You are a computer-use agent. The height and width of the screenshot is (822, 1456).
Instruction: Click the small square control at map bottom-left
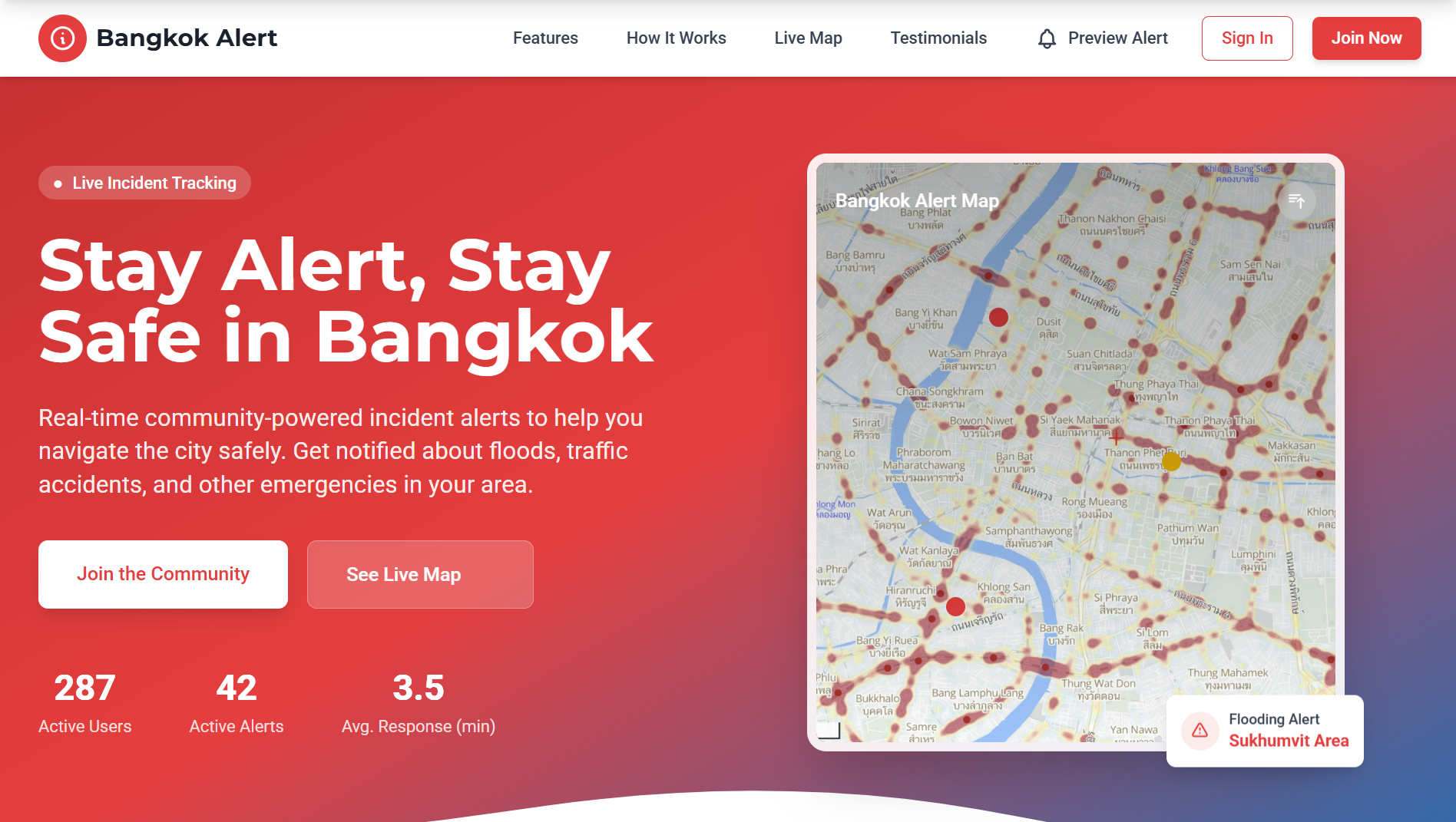829,730
